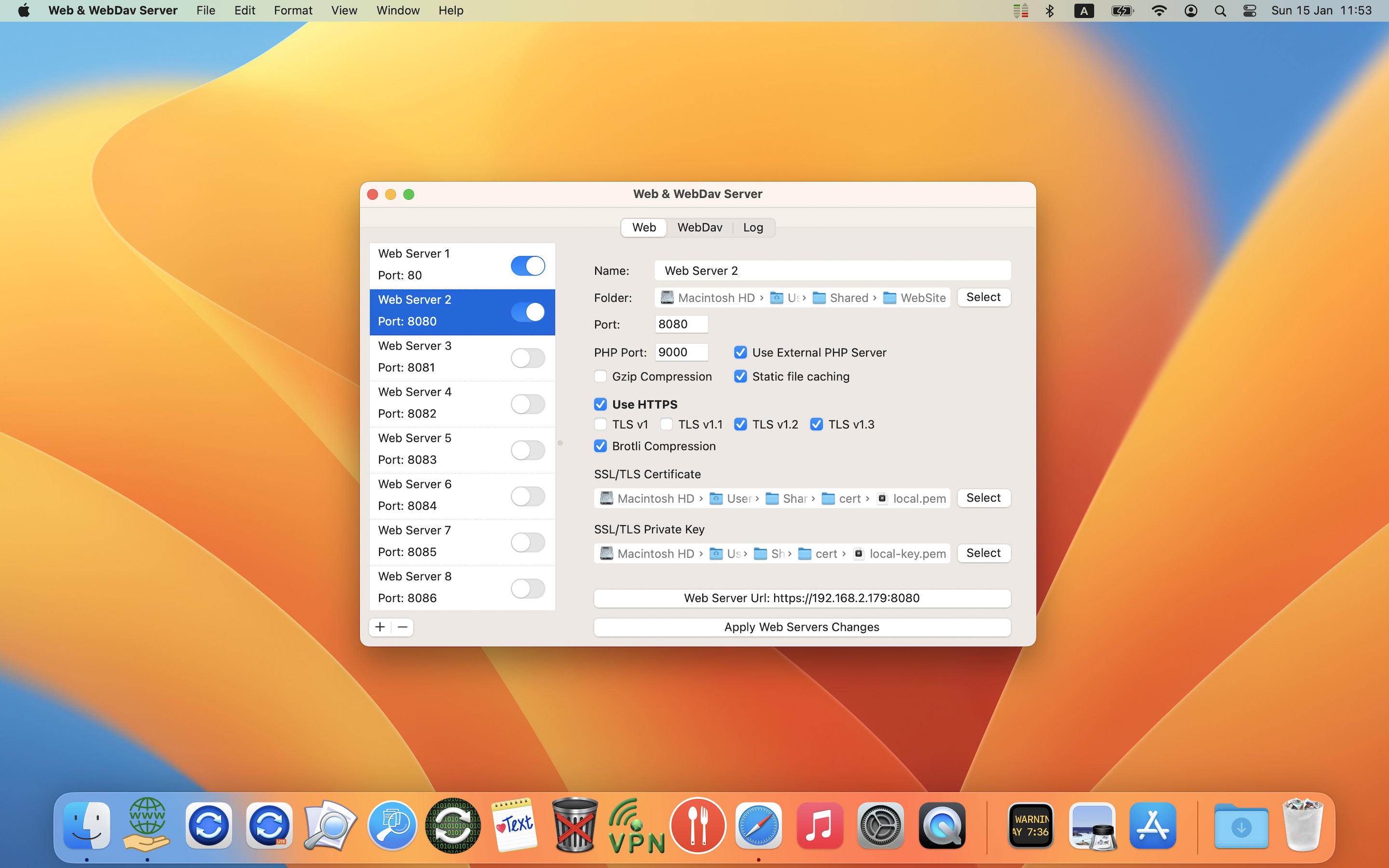Click the PHP Port input field
This screenshot has height=868, width=1389.
681,352
